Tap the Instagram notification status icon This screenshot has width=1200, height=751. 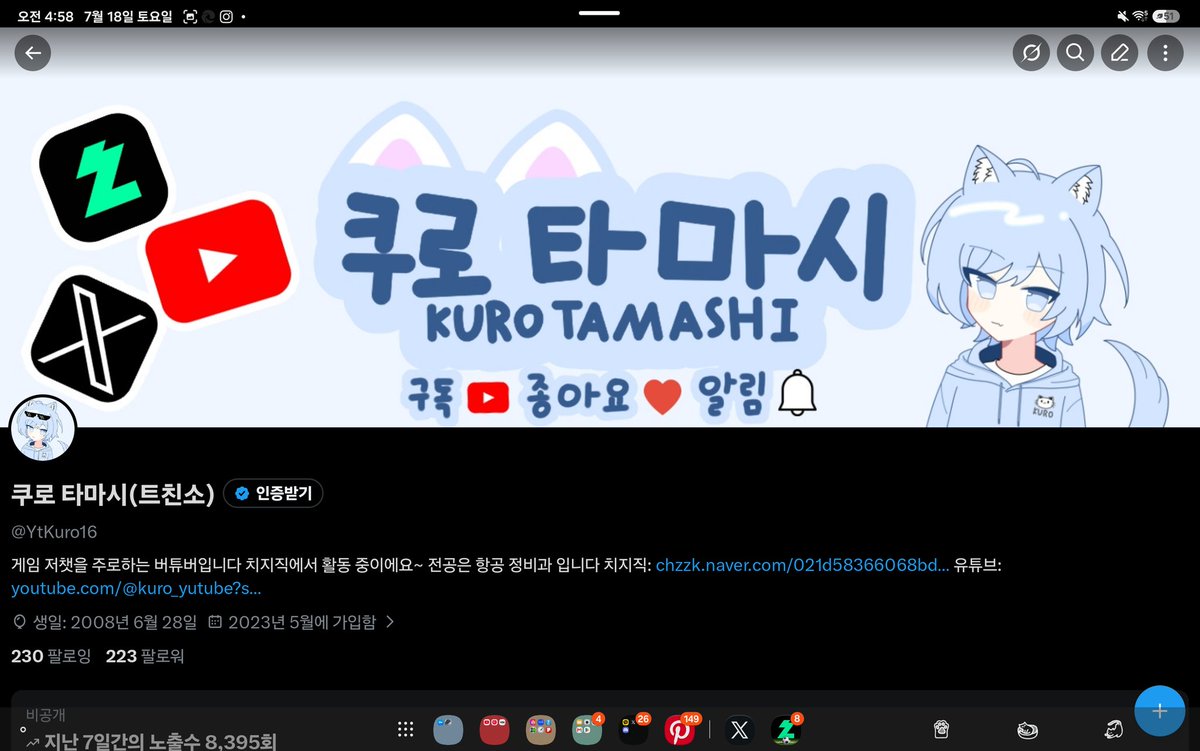(x=227, y=17)
